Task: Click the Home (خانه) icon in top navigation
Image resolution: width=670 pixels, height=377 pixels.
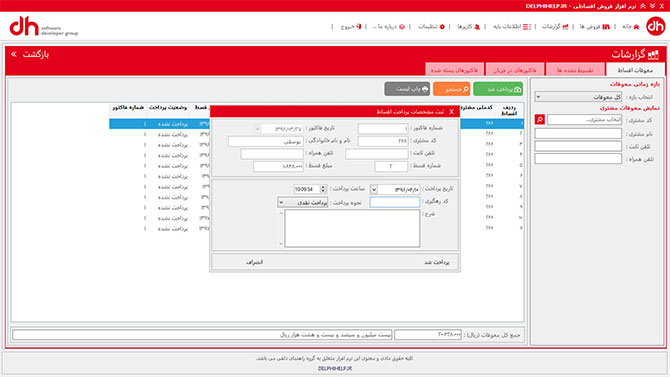Action: coord(636,27)
